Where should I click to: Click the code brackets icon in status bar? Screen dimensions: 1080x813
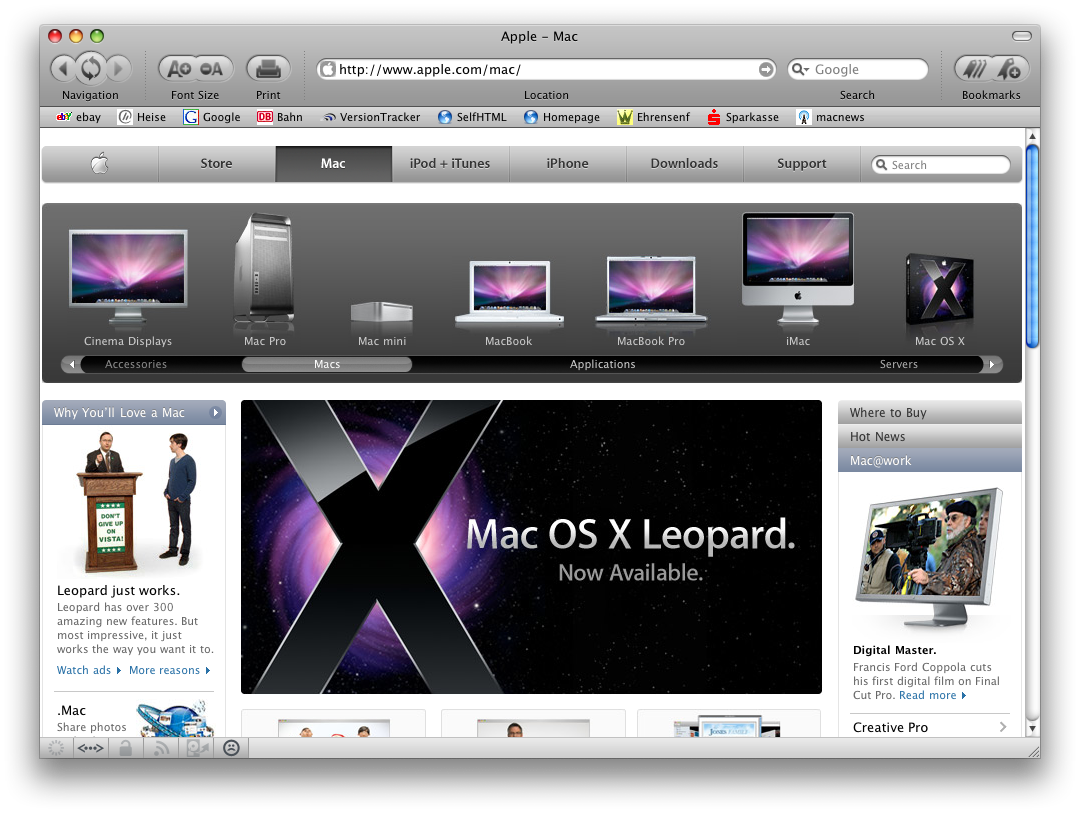point(90,748)
